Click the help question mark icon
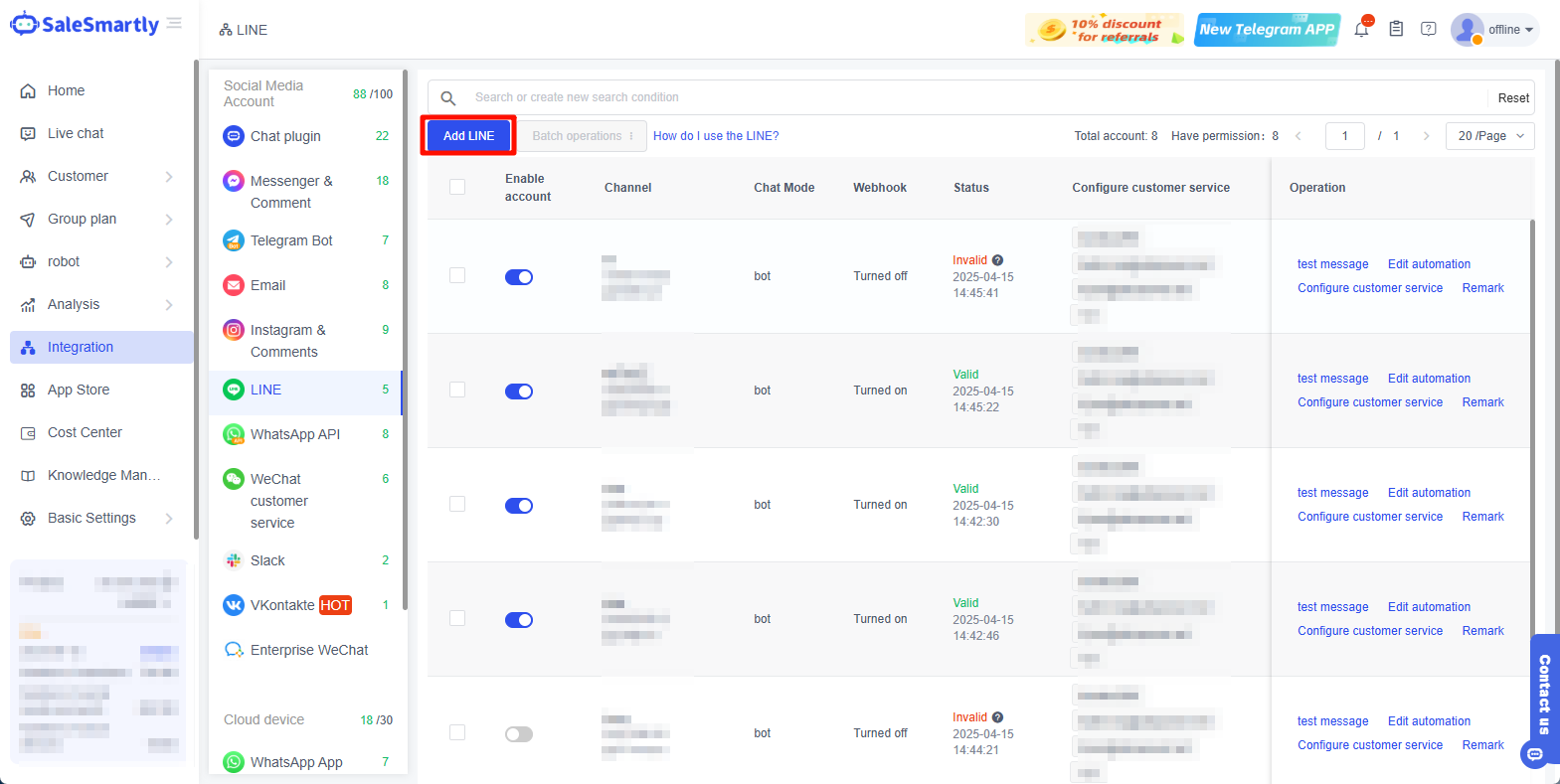 point(1429,30)
